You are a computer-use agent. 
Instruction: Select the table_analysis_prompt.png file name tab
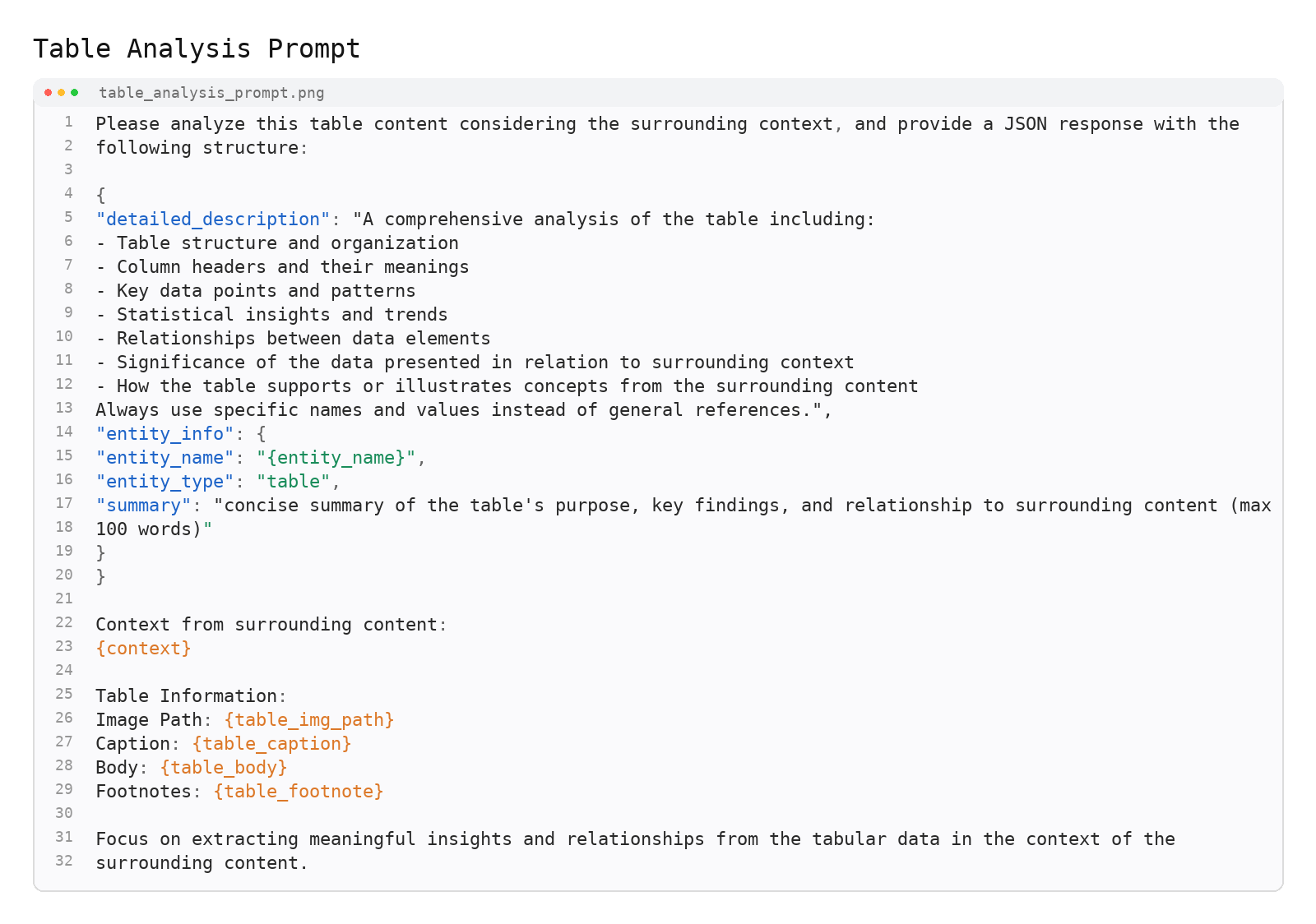[x=211, y=93]
